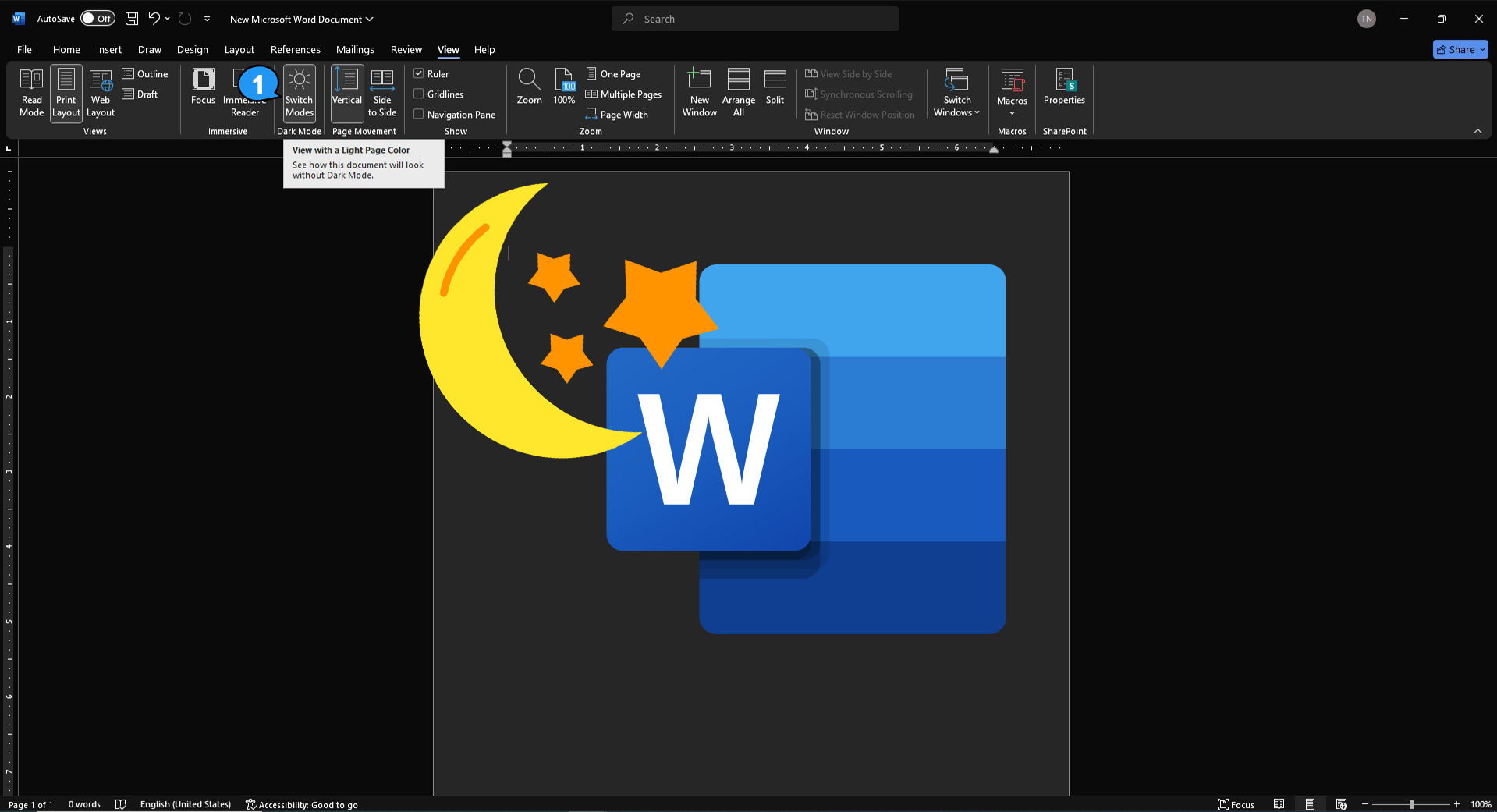
Task: Click the Save icon in title bar
Action: tap(132, 19)
